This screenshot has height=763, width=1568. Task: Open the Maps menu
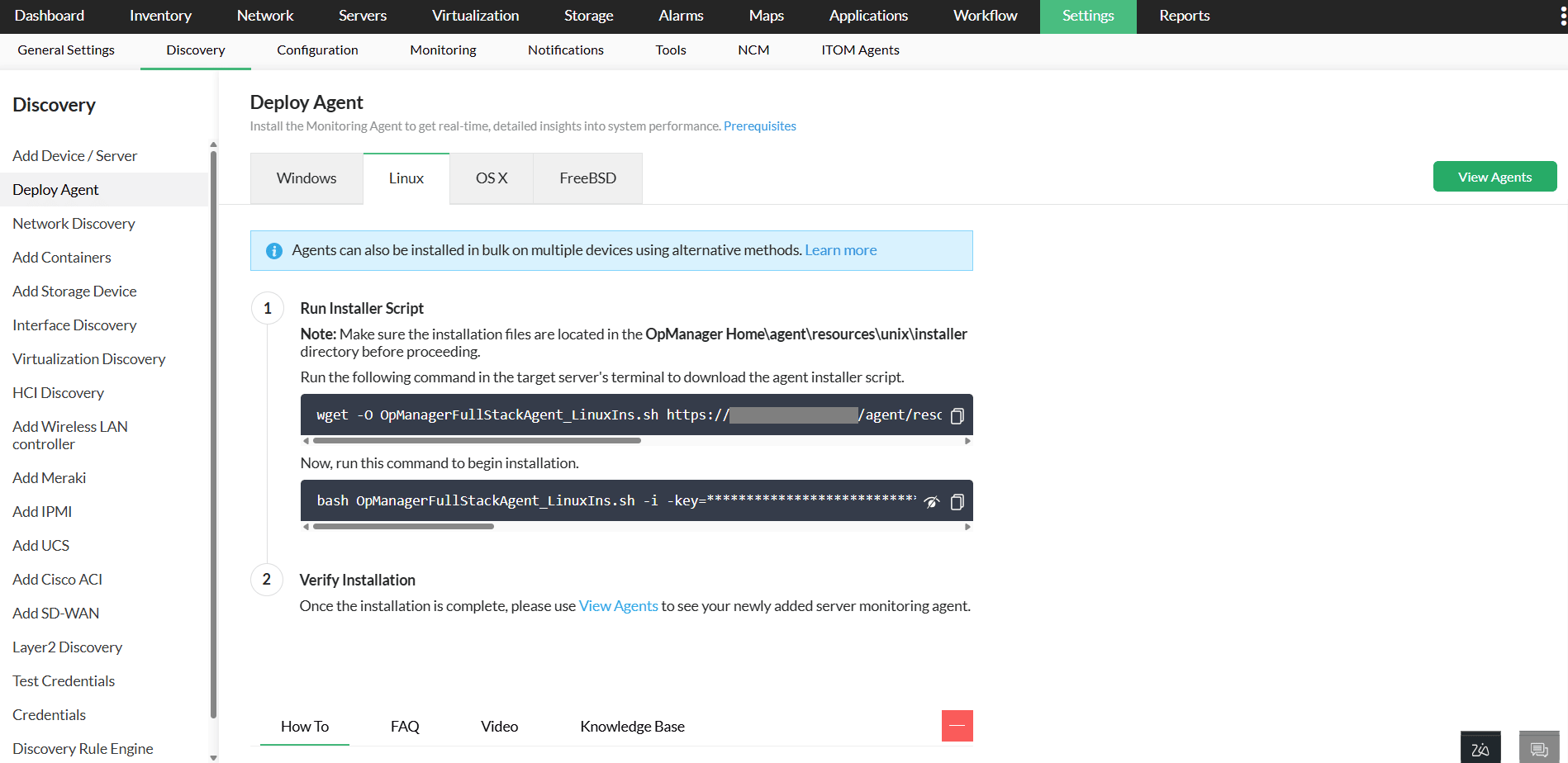[x=767, y=16]
